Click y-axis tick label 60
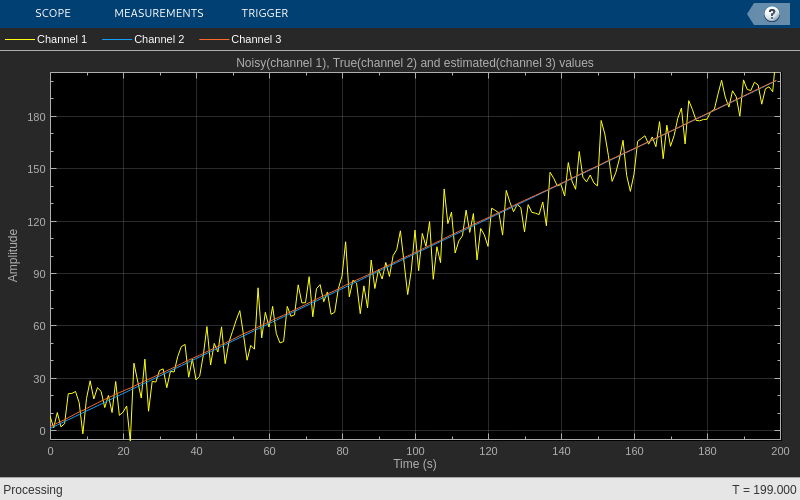 point(39,326)
